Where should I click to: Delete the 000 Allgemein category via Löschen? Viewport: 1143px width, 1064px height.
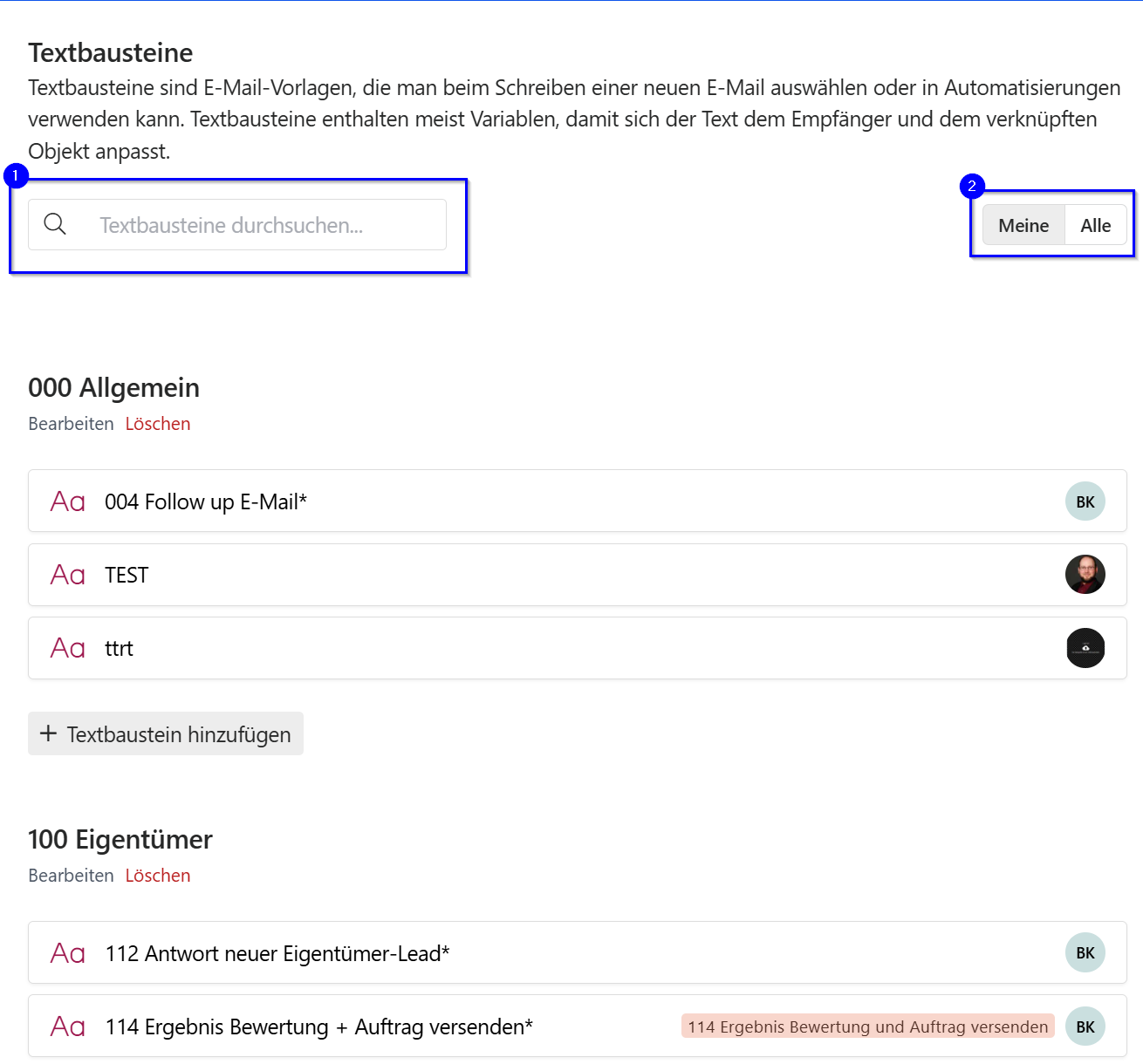pos(158,424)
